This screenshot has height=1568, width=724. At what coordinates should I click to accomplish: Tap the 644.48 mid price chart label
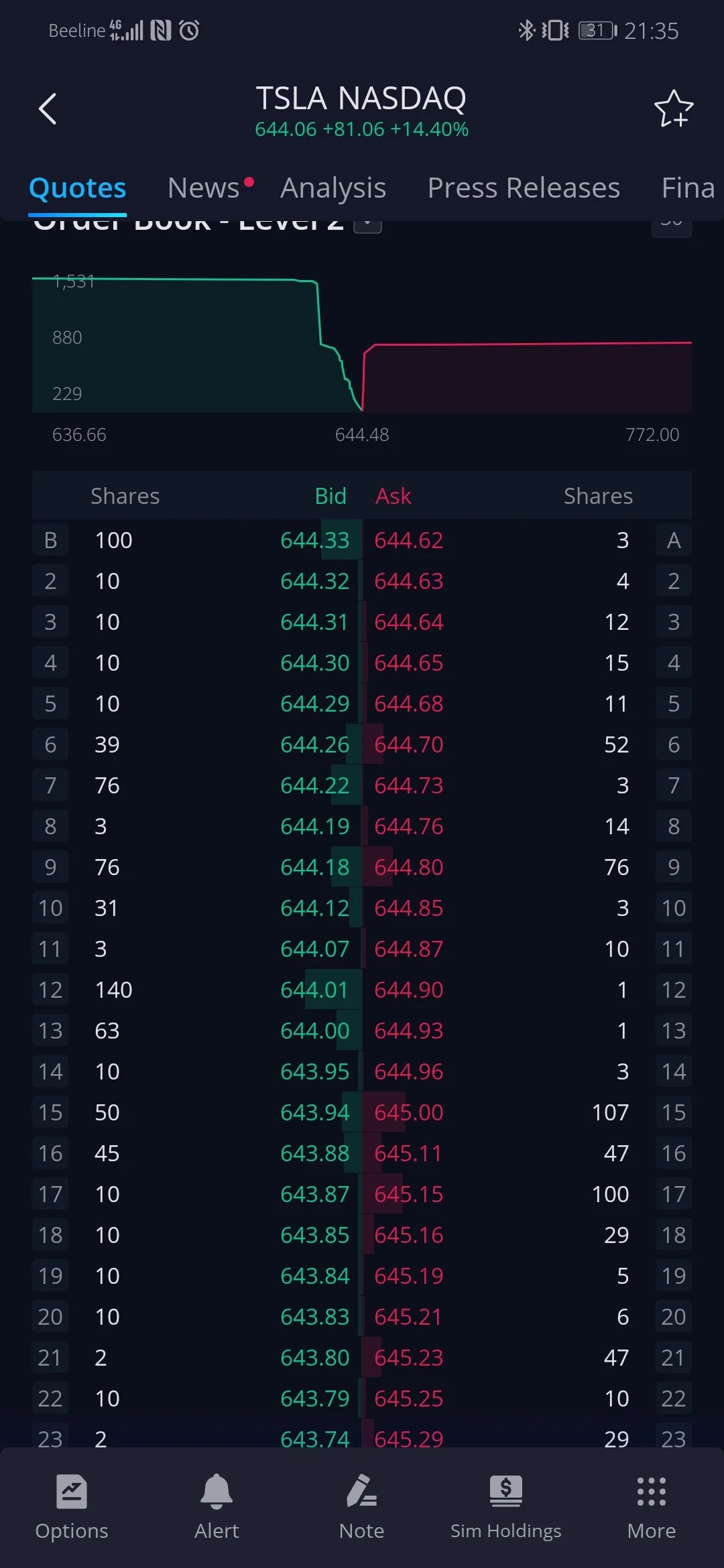pos(362,435)
